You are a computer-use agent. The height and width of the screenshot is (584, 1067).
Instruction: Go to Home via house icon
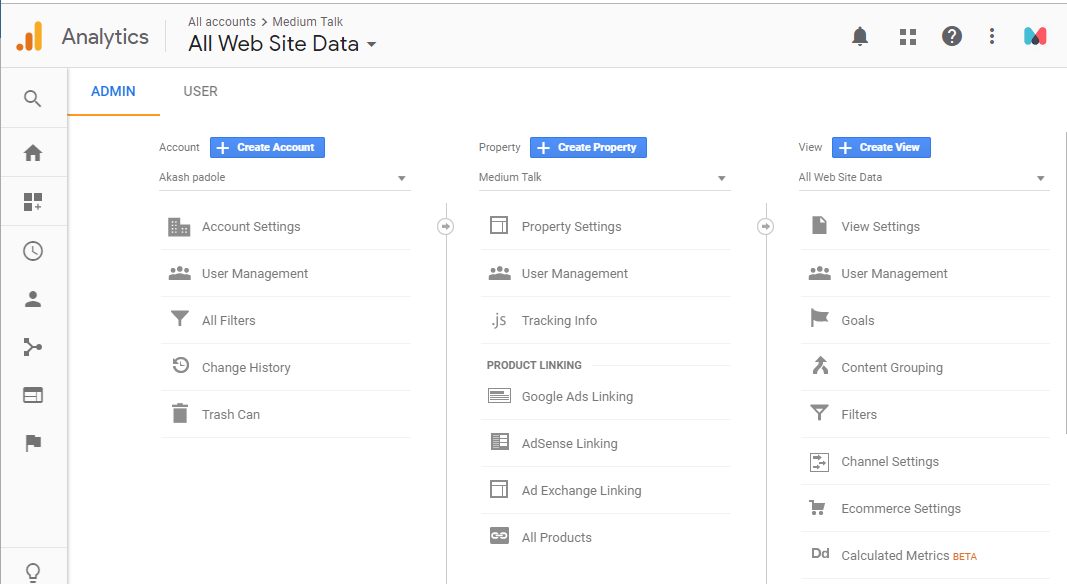(33, 153)
